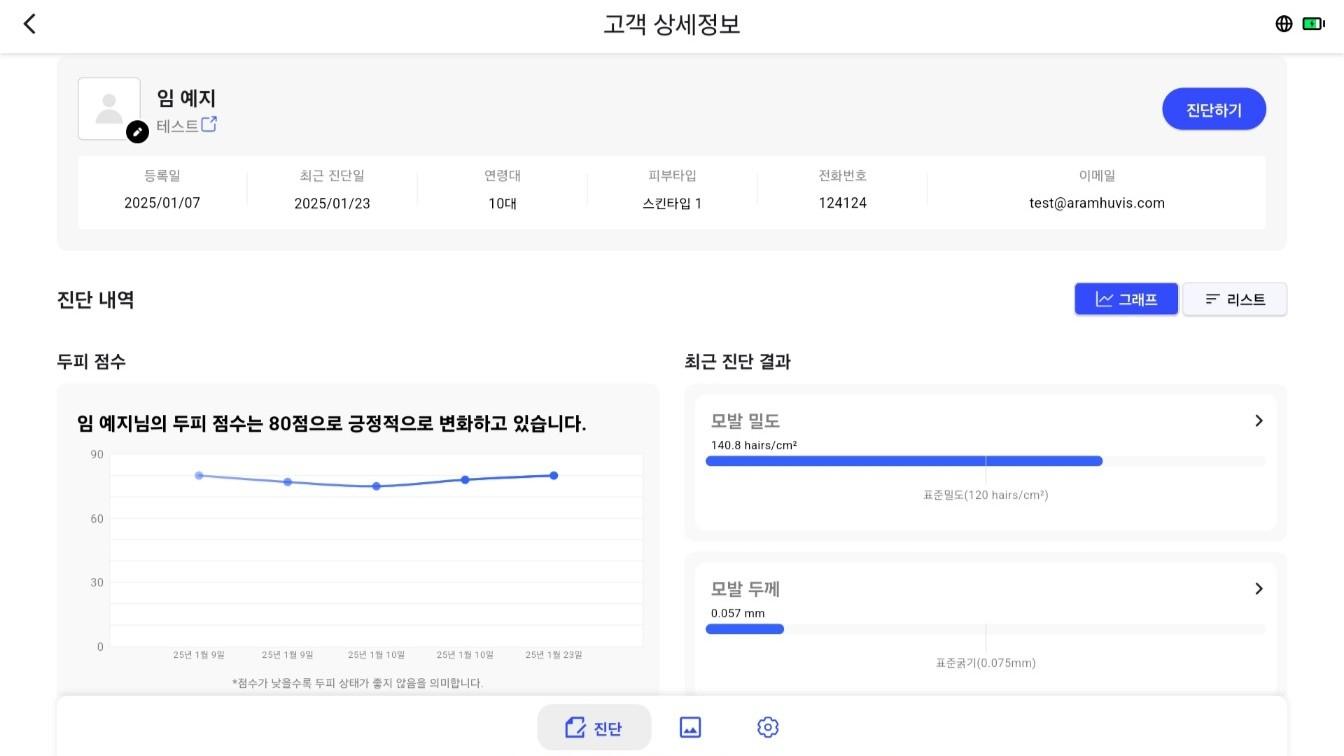Edit profile photo with pencil icon
The image size is (1344, 756).
(x=137, y=132)
